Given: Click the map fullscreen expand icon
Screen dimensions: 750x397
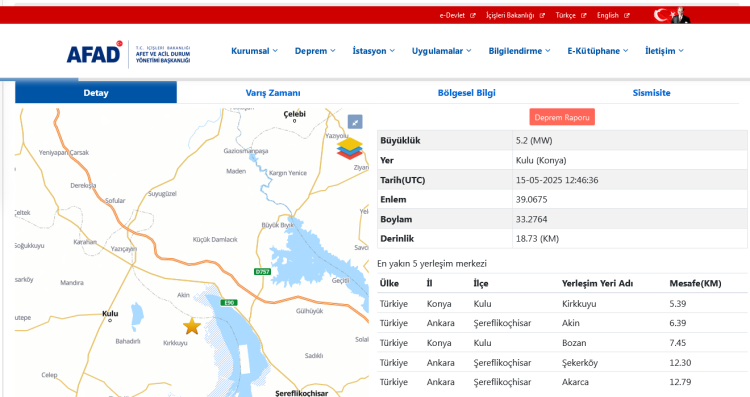Looking at the screenshot, I should pos(355,122).
